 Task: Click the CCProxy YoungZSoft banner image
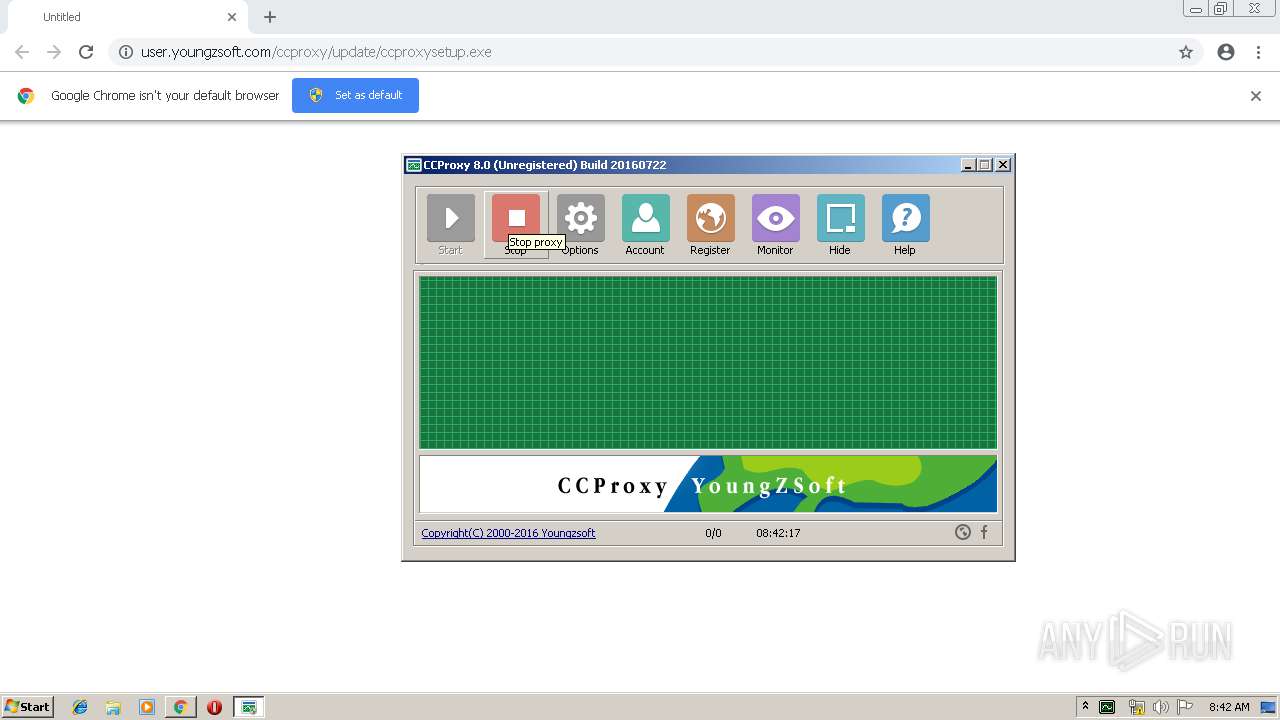(708, 484)
